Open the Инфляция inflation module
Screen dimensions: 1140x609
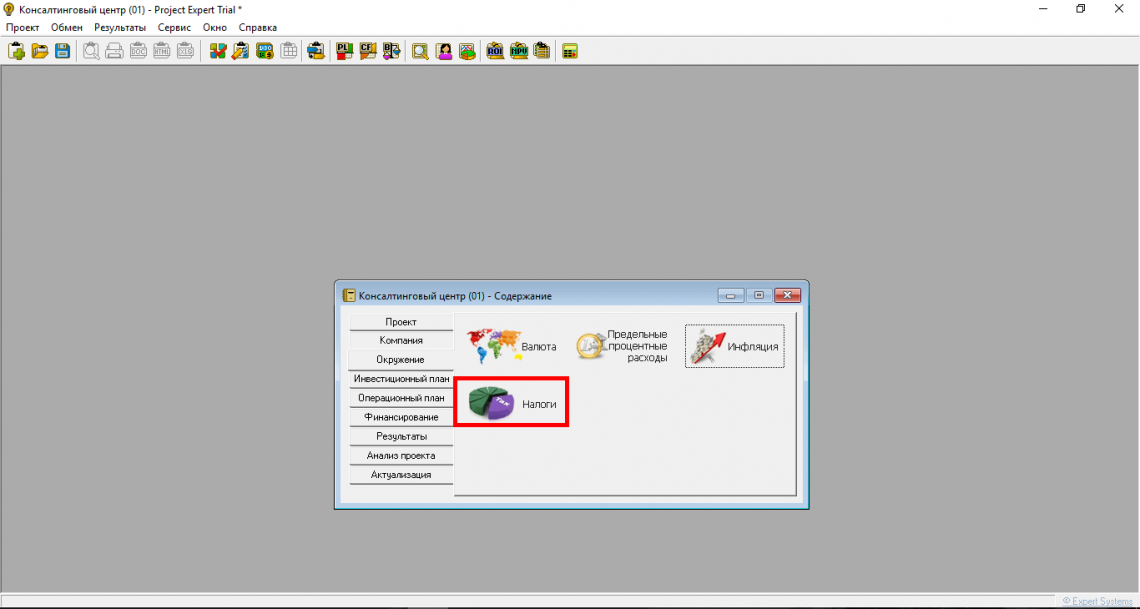pos(735,347)
